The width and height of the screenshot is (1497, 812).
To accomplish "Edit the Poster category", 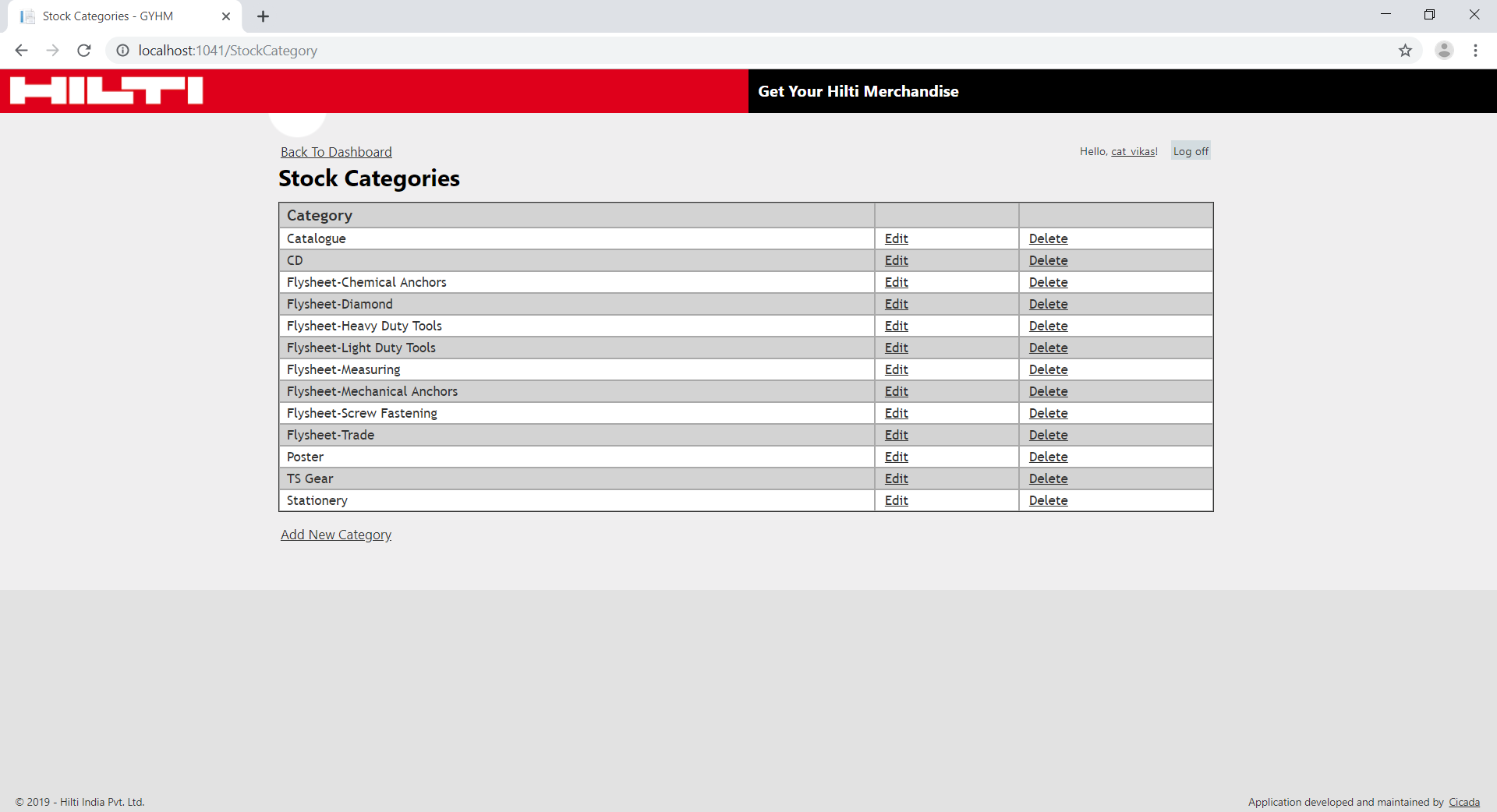I will click(x=897, y=457).
